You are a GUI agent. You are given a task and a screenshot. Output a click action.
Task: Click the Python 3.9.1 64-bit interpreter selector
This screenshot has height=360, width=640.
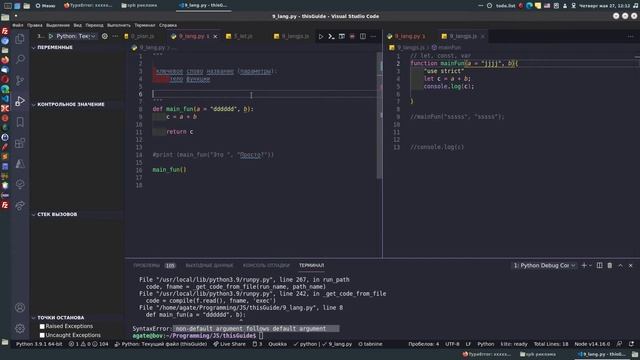39,344
